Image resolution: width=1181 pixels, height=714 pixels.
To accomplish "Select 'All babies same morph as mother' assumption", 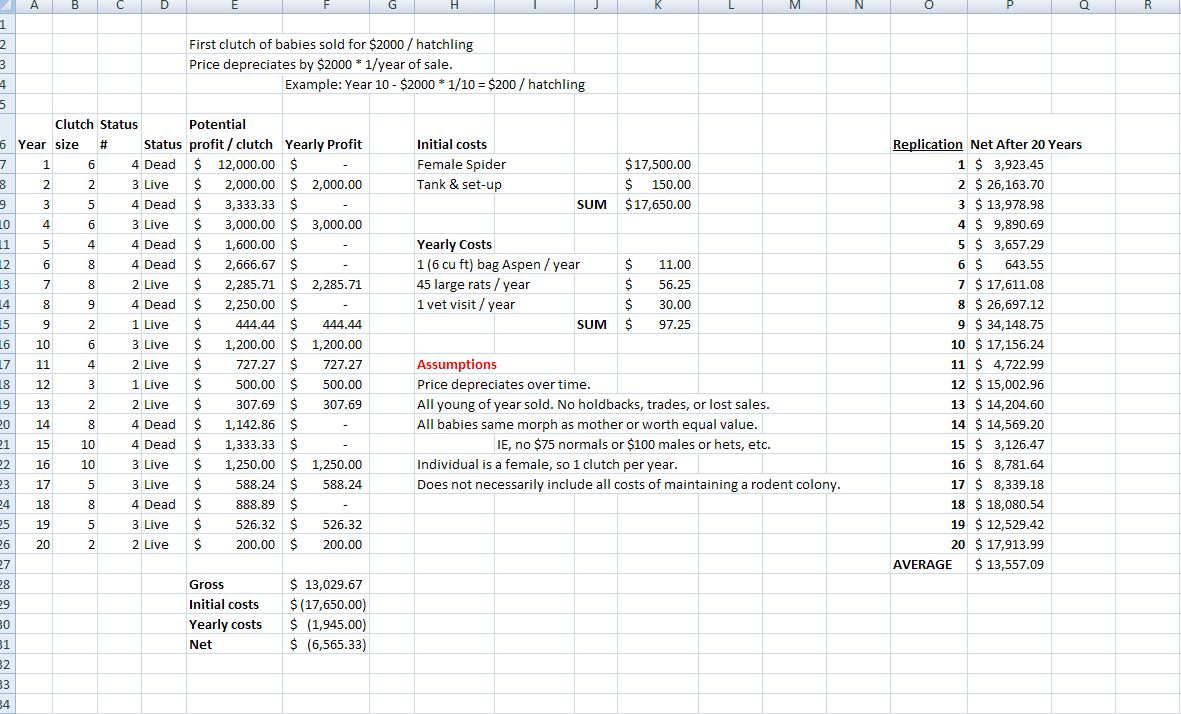I will coord(587,425).
